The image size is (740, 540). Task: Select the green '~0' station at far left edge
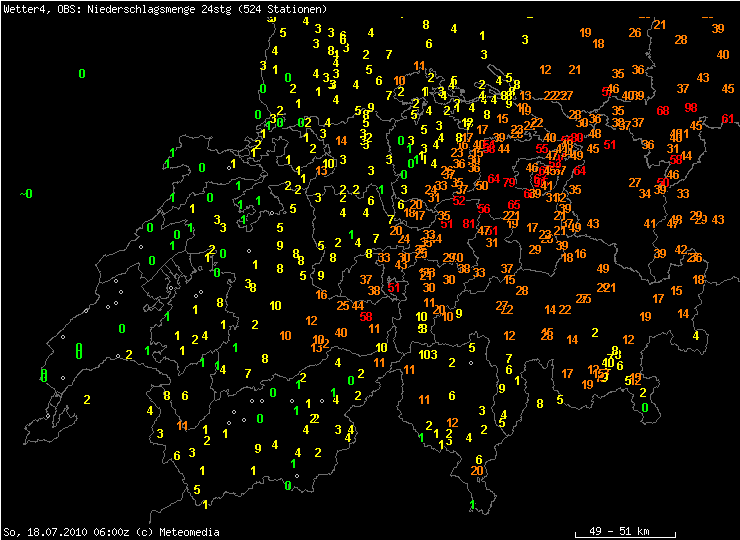(26, 193)
